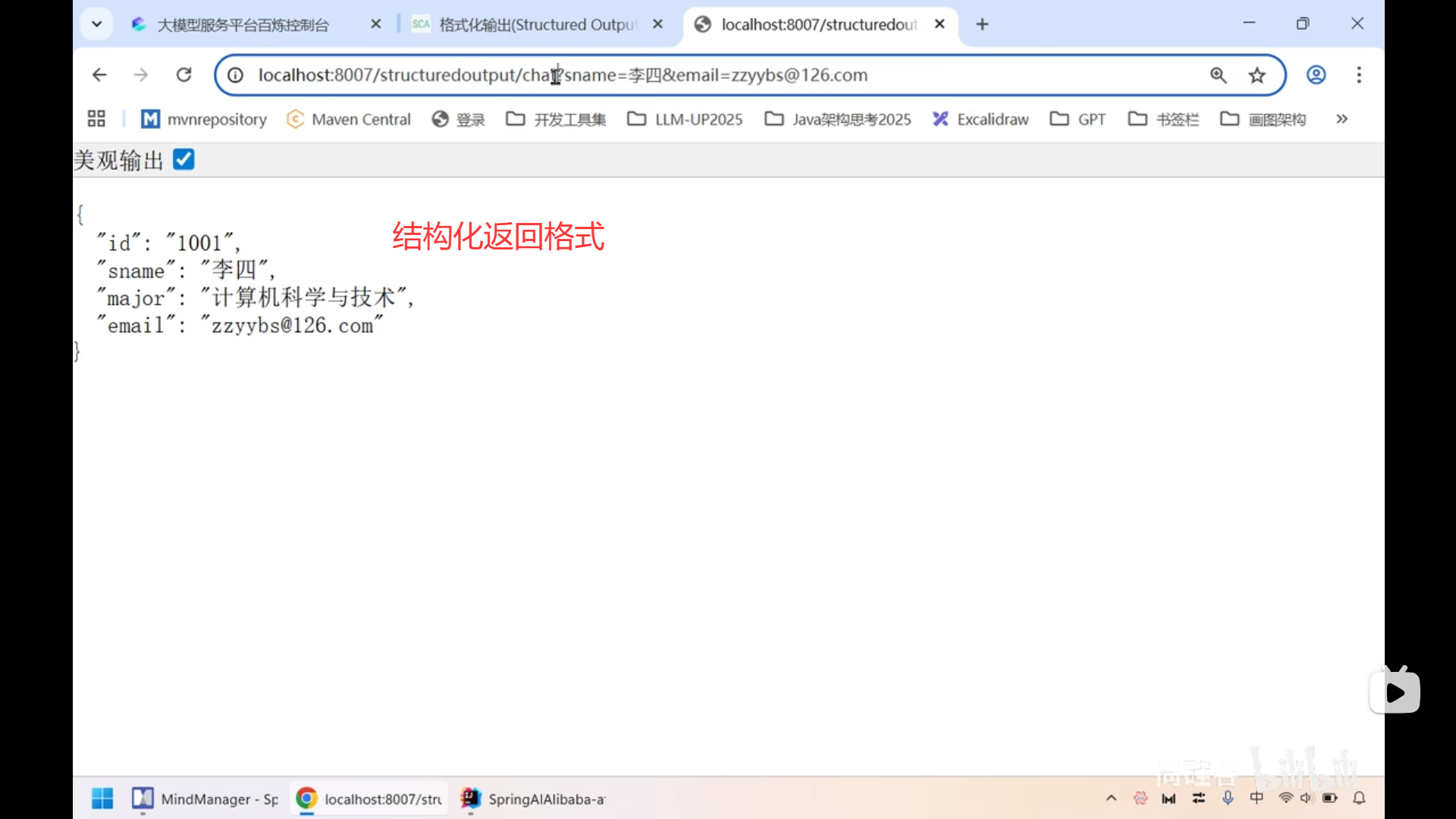The image size is (1456, 819).
Task: Switch to Chrome localhost:8007 taskbar item
Action: (369, 799)
